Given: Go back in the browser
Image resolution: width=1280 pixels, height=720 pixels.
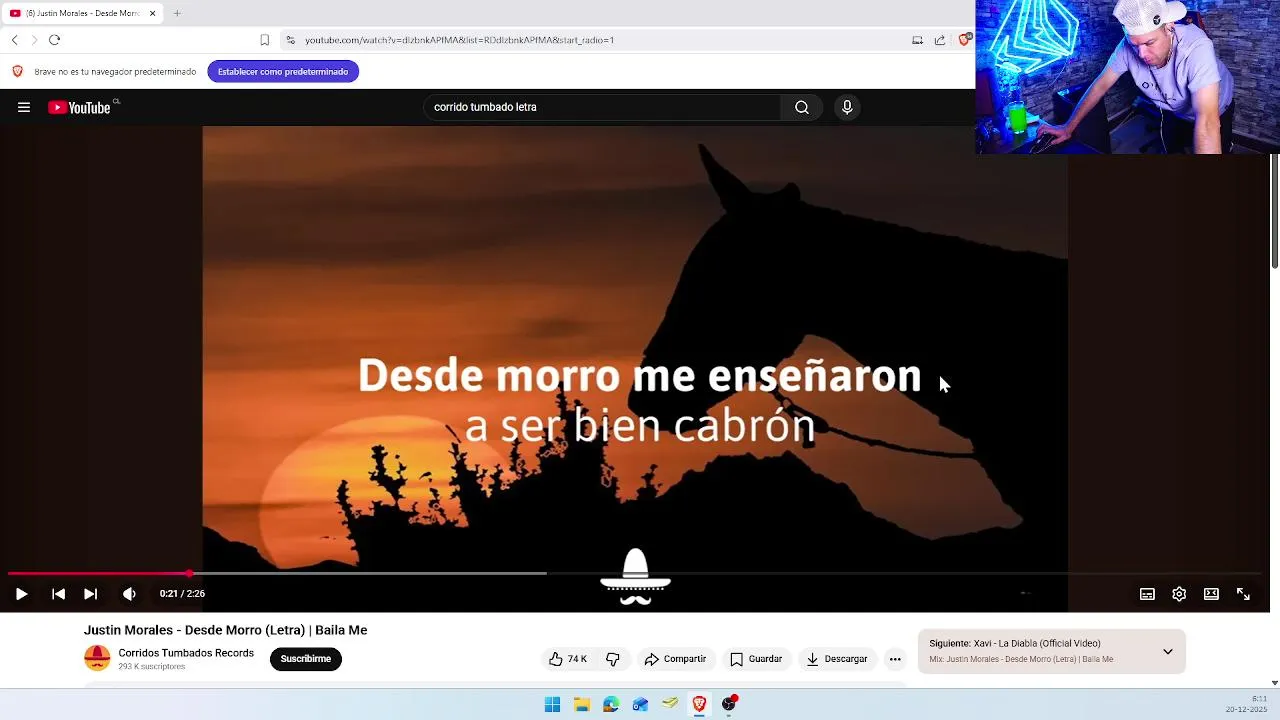Looking at the screenshot, I should click(14, 40).
